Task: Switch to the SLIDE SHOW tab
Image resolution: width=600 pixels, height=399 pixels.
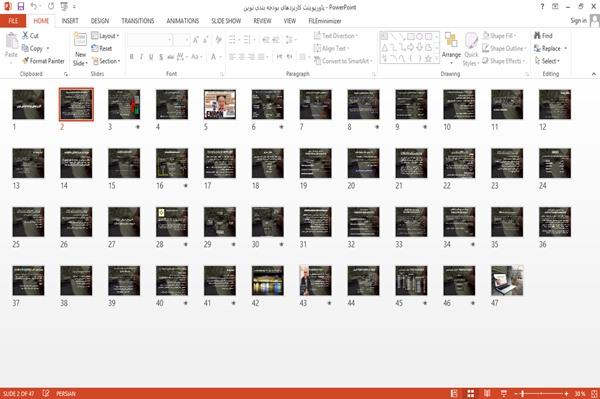Action: click(226, 21)
